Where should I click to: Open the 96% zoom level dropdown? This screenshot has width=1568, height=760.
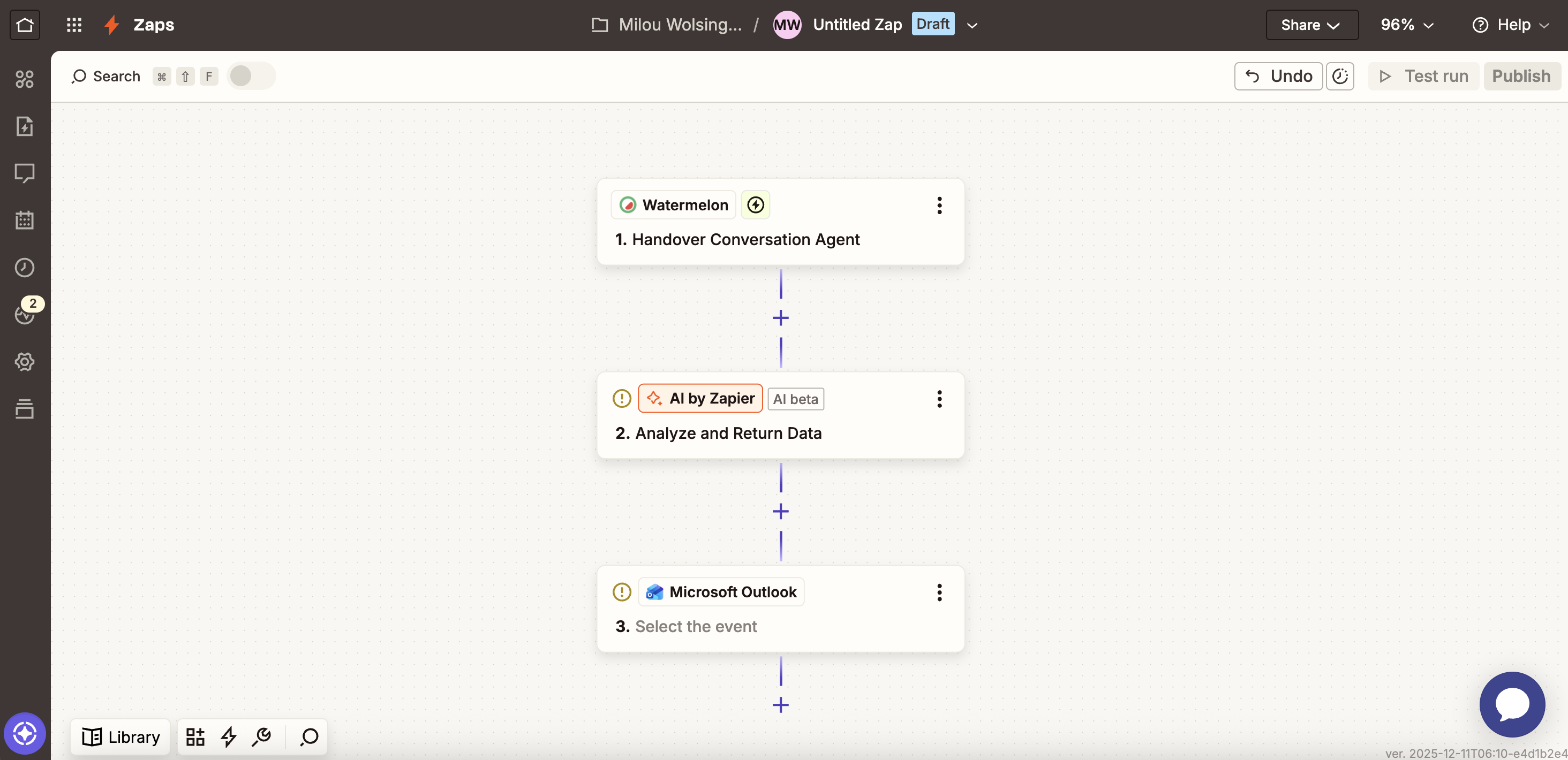(x=1407, y=25)
